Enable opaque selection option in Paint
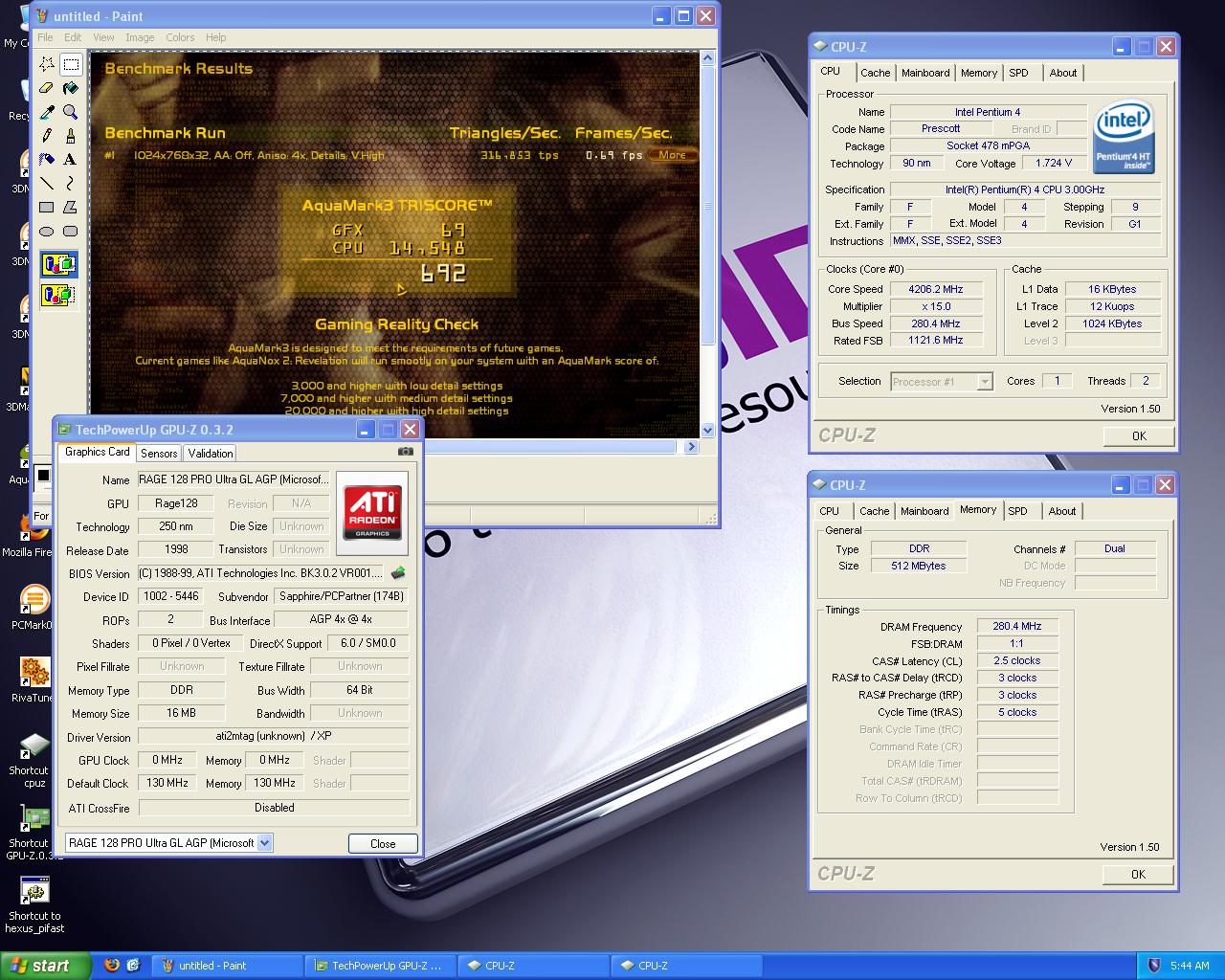 pos(59,265)
